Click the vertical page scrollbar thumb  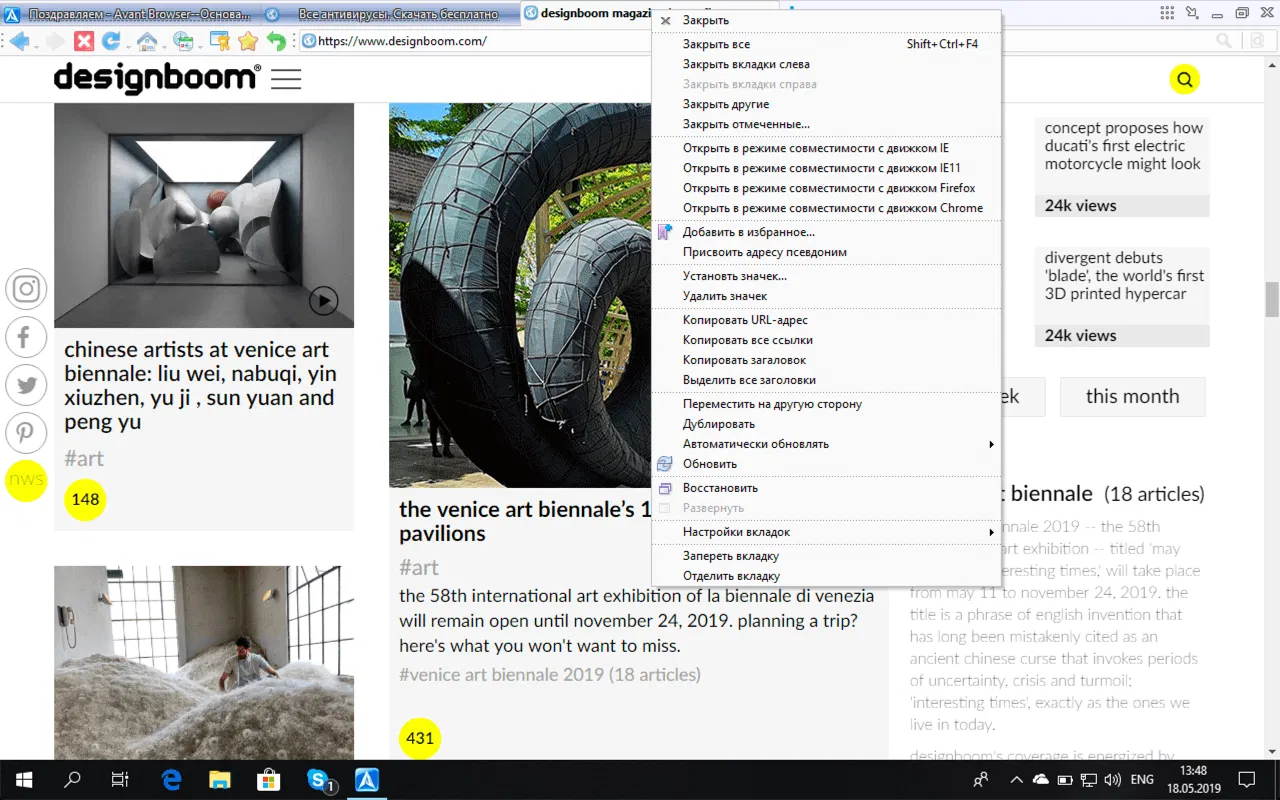[1272, 299]
